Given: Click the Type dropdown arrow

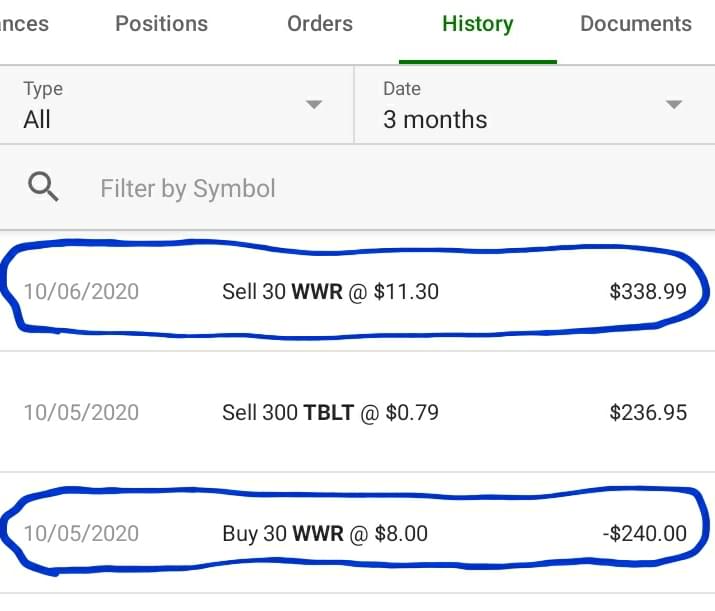Looking at the screenshot, I should coord(314,105).
